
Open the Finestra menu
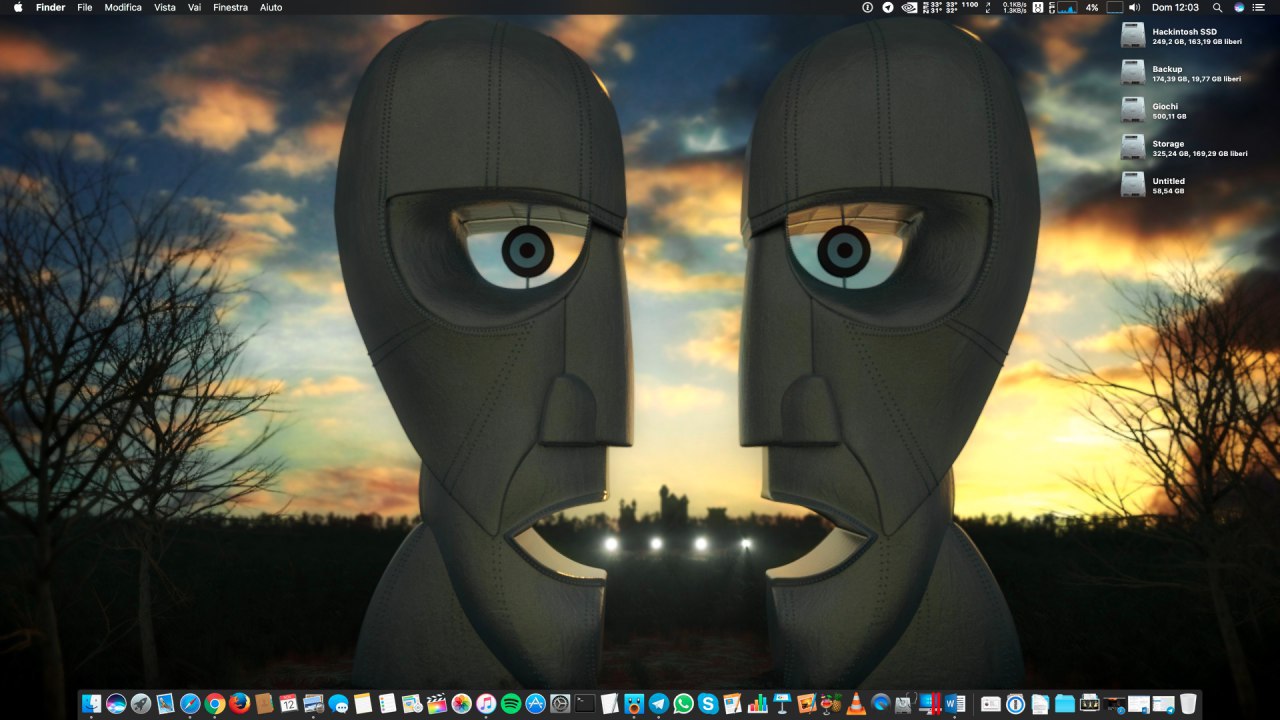(x=231, y=7)
